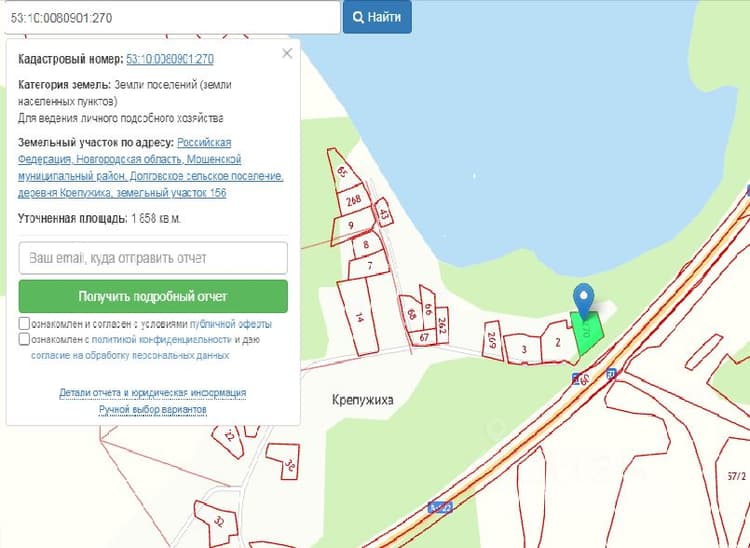This screenshot has height=548, width=750.
Task: Open the land plot address link
Action: 151,168
